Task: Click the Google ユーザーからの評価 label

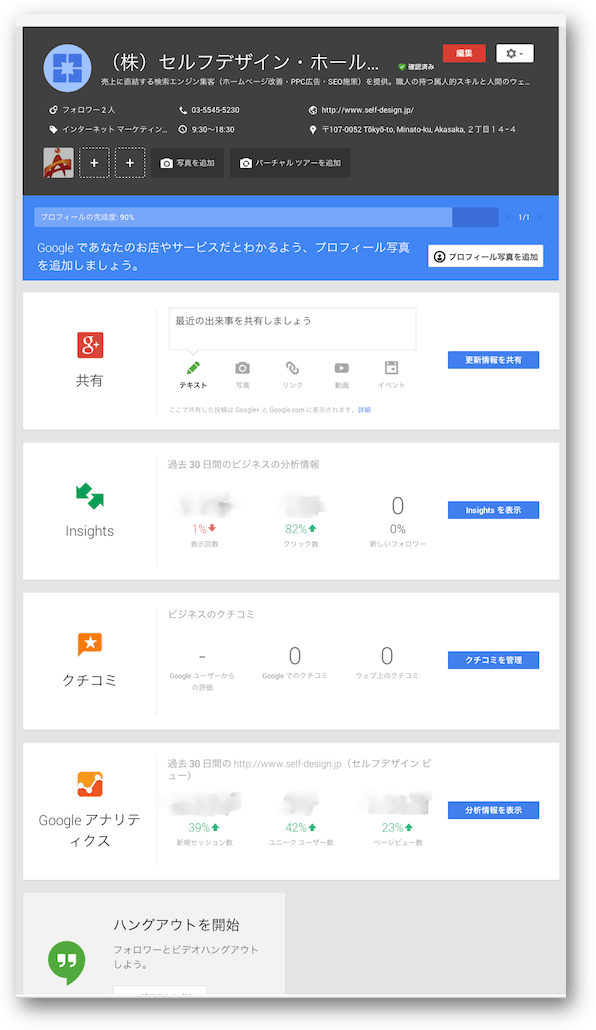Action: point(202,681)
